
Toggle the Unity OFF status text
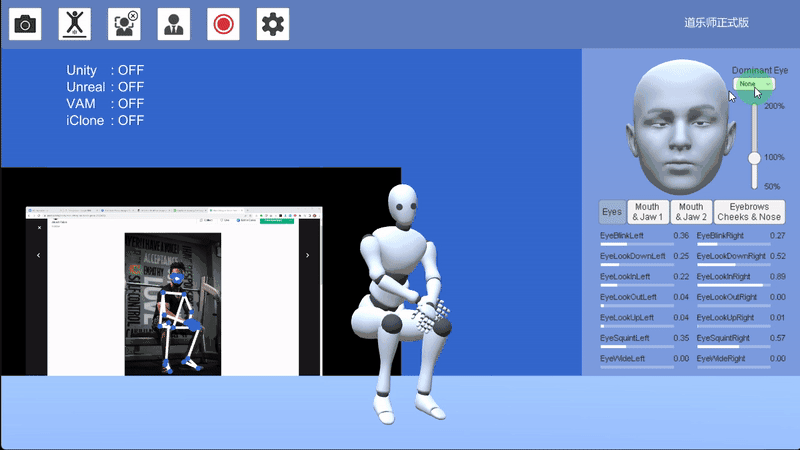[x=105, y=70]
